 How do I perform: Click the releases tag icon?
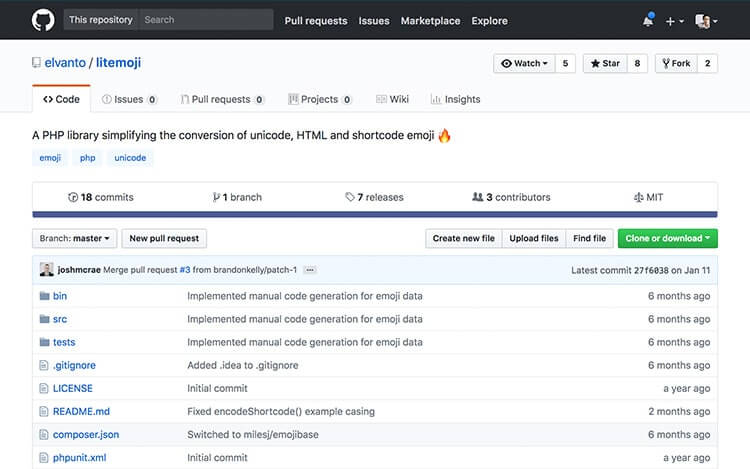349,197
